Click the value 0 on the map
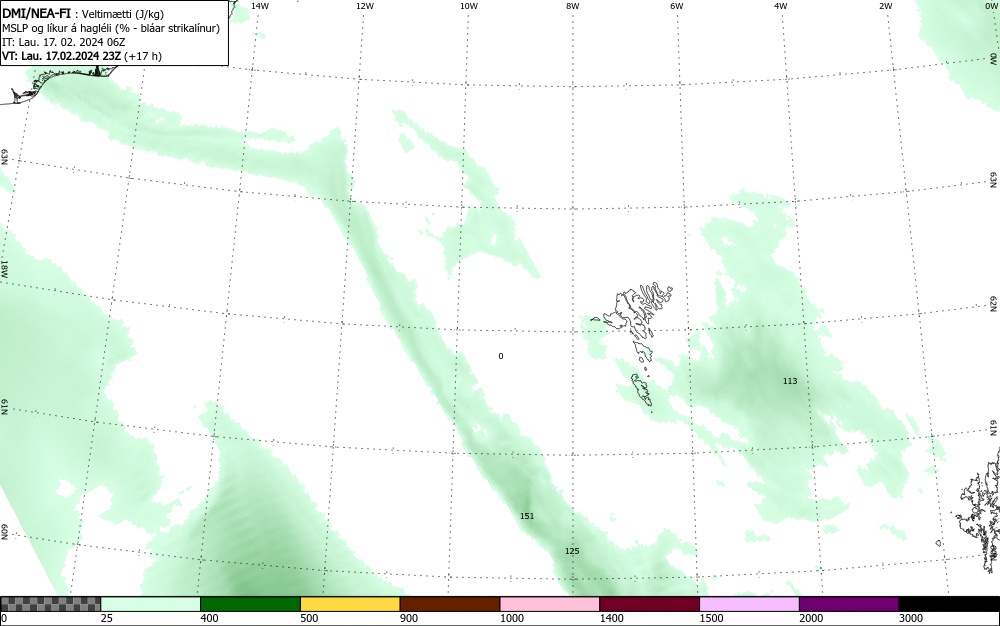Image resolution: width=1000 pixels, height=626 pixels. (x=501, y=356)
